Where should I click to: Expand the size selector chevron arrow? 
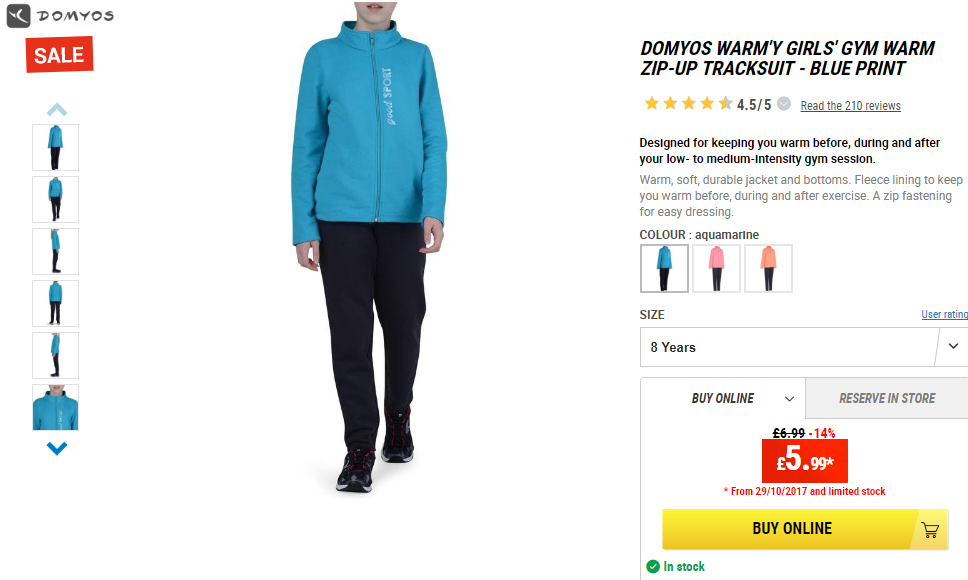(953, 346)
